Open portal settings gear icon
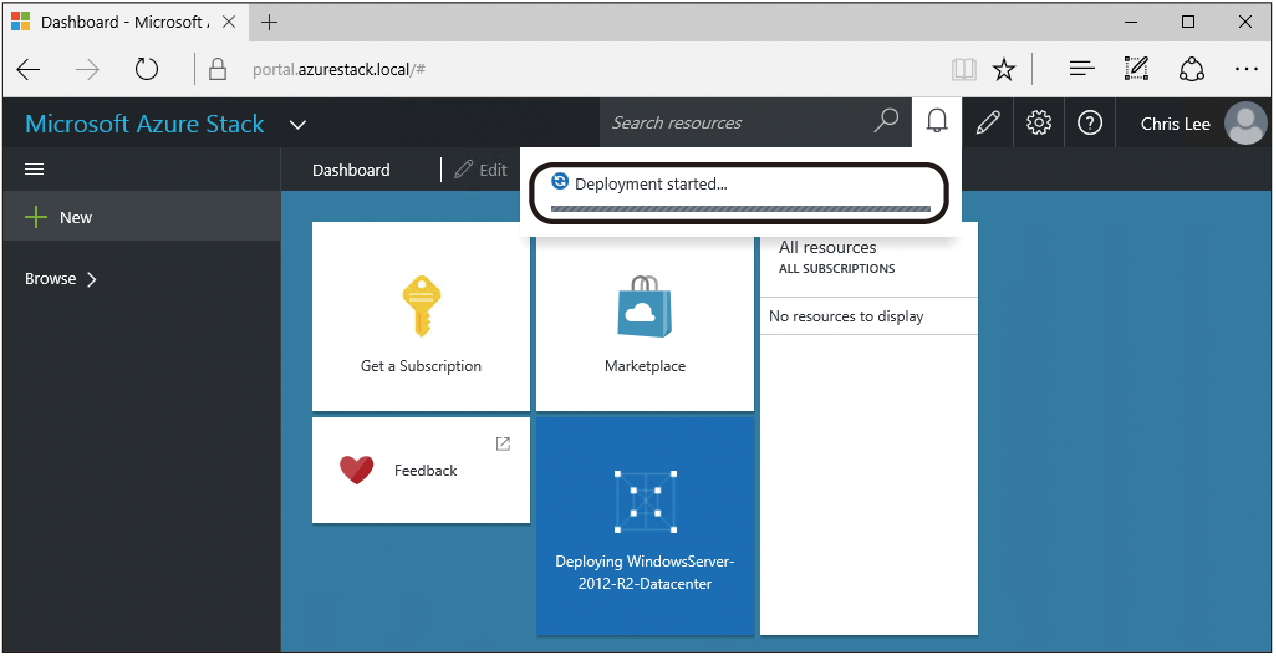The height and width of the screenshot is (656, 1276). pyautogui.click(x=1039, y=123)
